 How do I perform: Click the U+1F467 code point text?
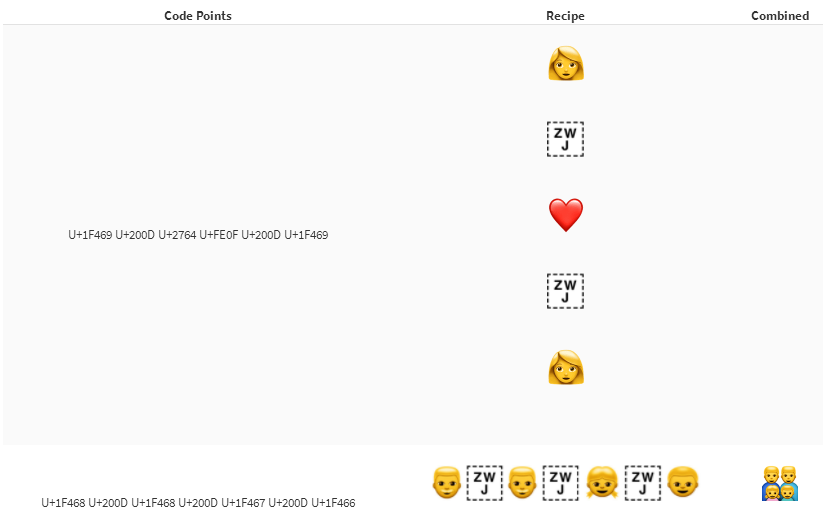[x=243, y=503]
